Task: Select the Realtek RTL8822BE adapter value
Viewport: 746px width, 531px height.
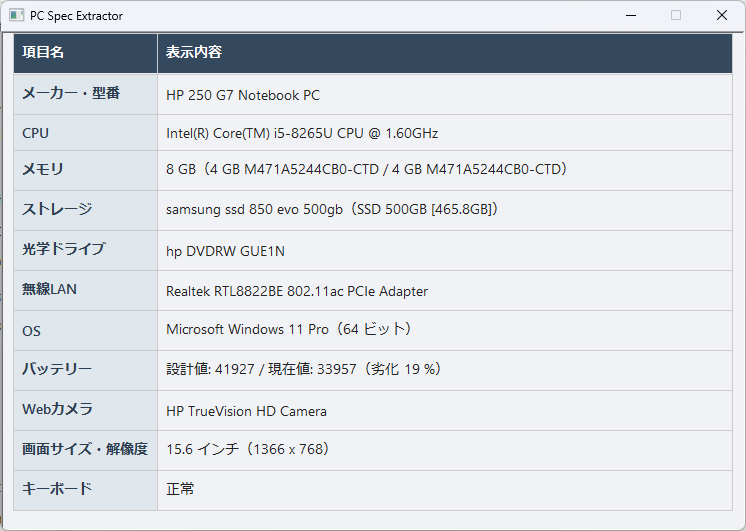Action: [x=297, y=291]
